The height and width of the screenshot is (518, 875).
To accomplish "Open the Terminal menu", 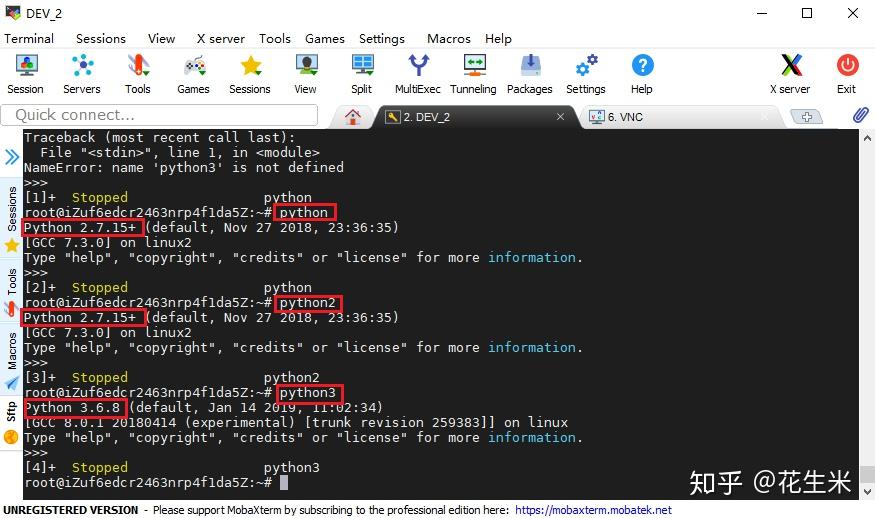I will pos(29,39).
